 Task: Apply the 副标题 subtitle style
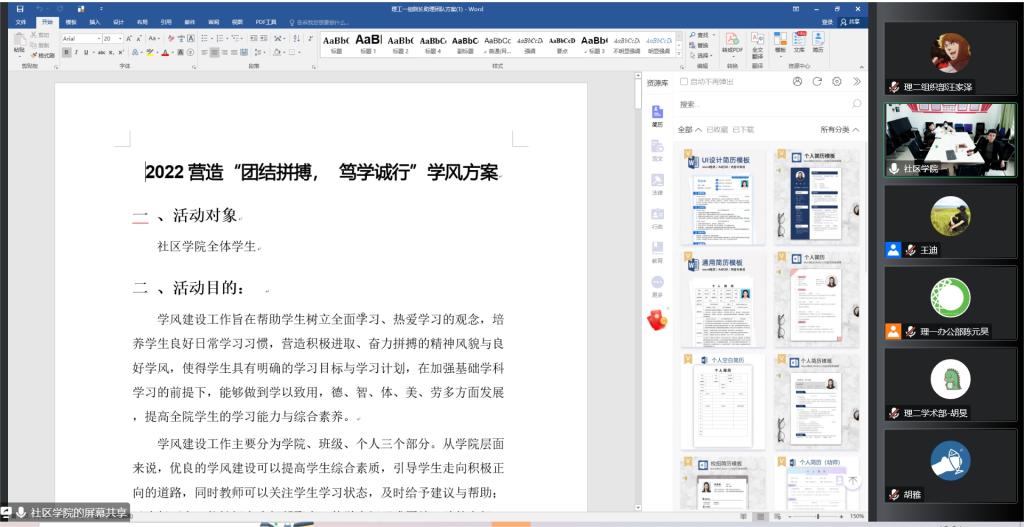tap(465, 44)
